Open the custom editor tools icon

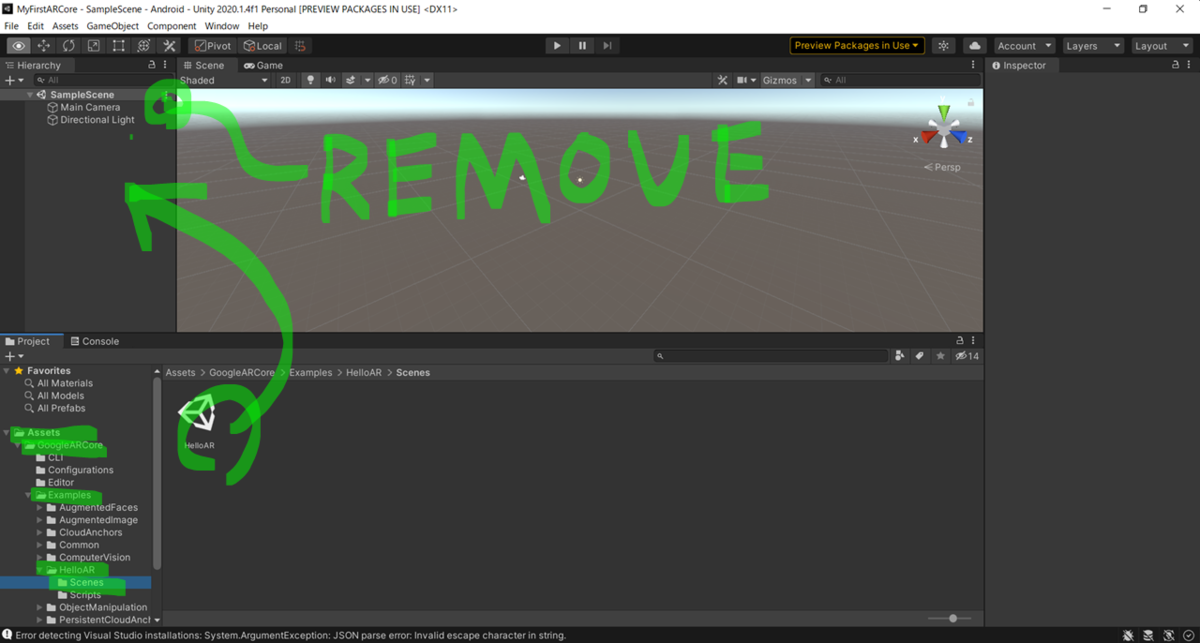click(x=169, y=46)
